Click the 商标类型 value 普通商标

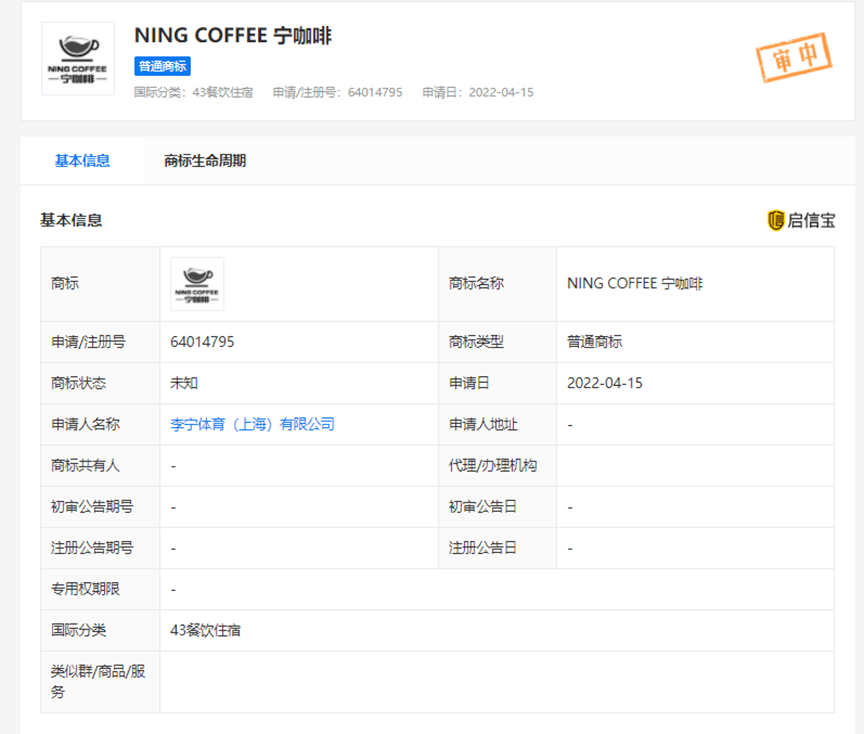(x=593, y=341)
